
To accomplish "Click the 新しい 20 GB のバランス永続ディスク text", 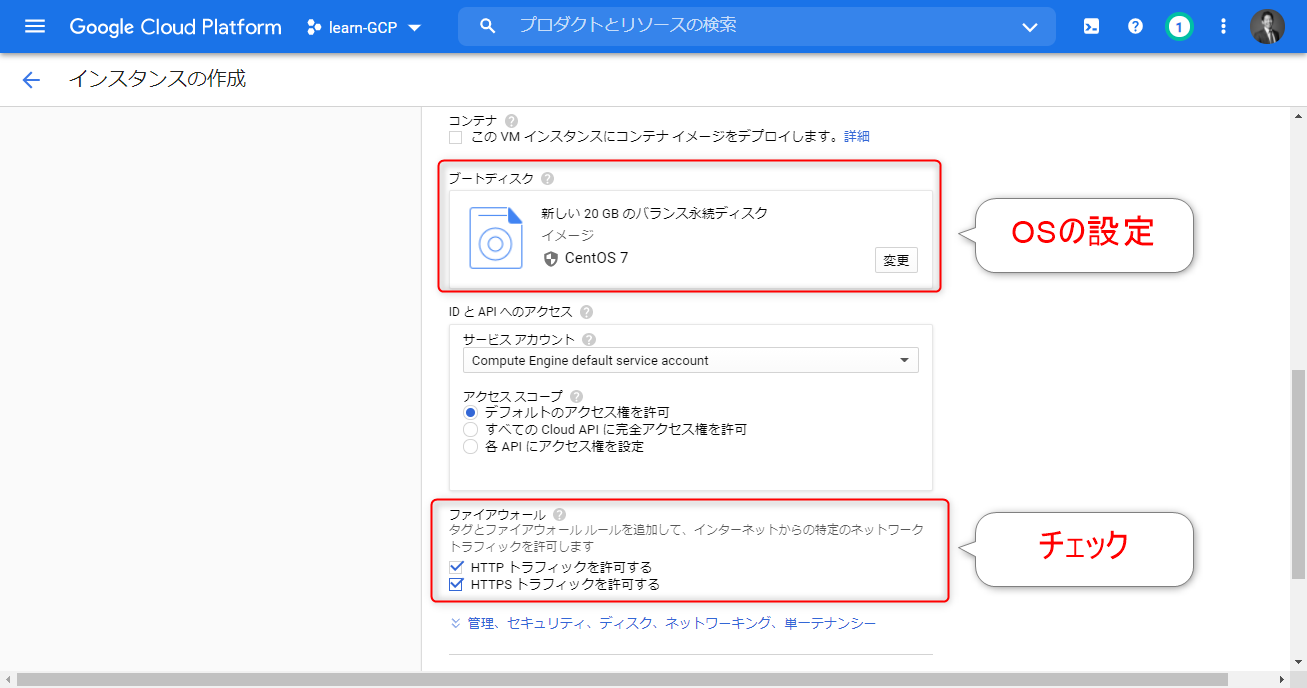I will click(654, 213).
